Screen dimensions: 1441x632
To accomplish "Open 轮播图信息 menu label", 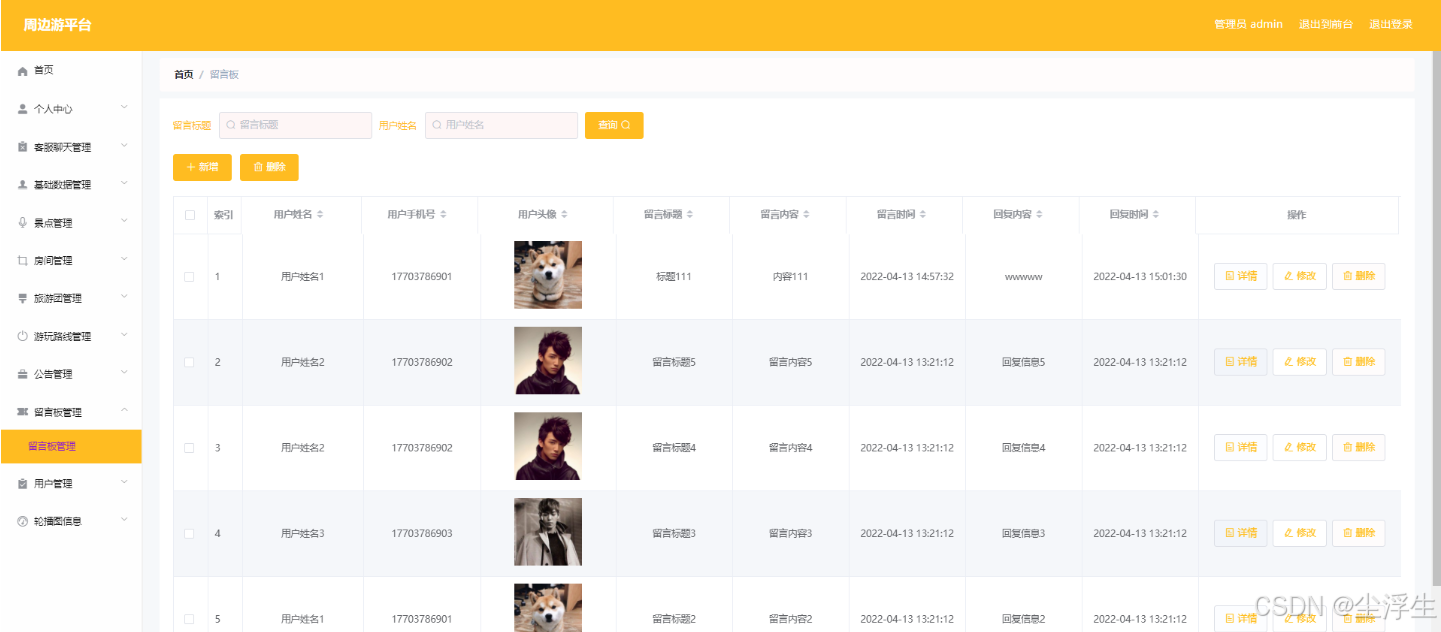I will coord(58,521).
